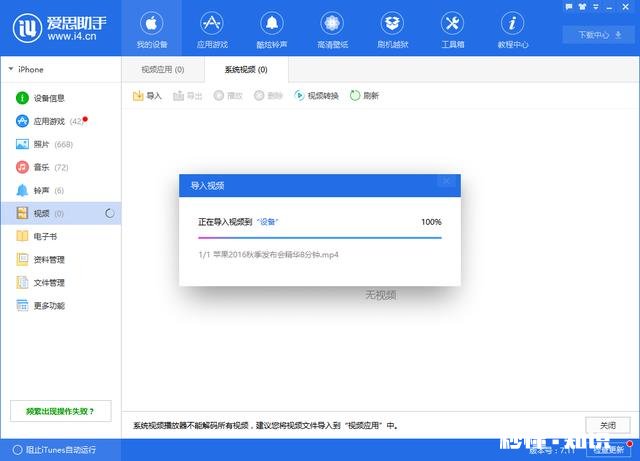
Task: Select 更多功能 in sidebar
Action: (61, 305)
